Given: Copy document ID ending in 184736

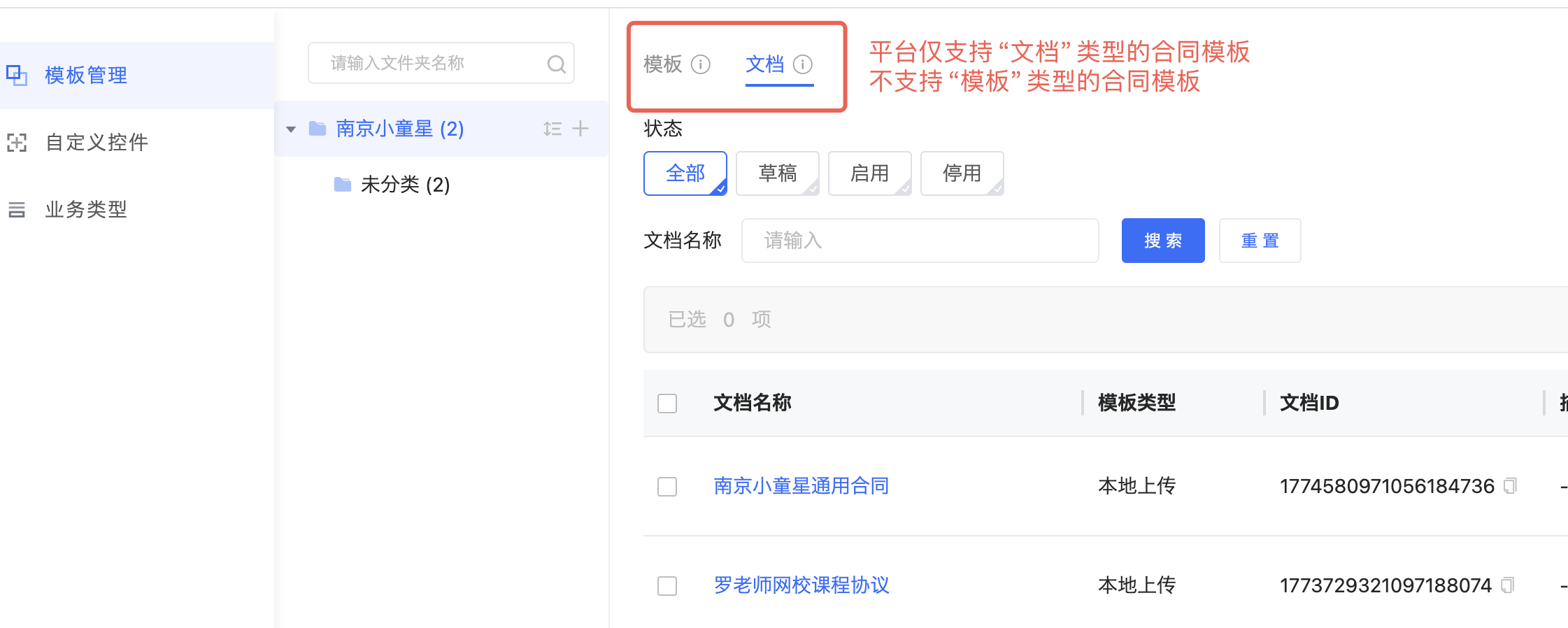Looking at the screenshot, I should click(1510, 486).
